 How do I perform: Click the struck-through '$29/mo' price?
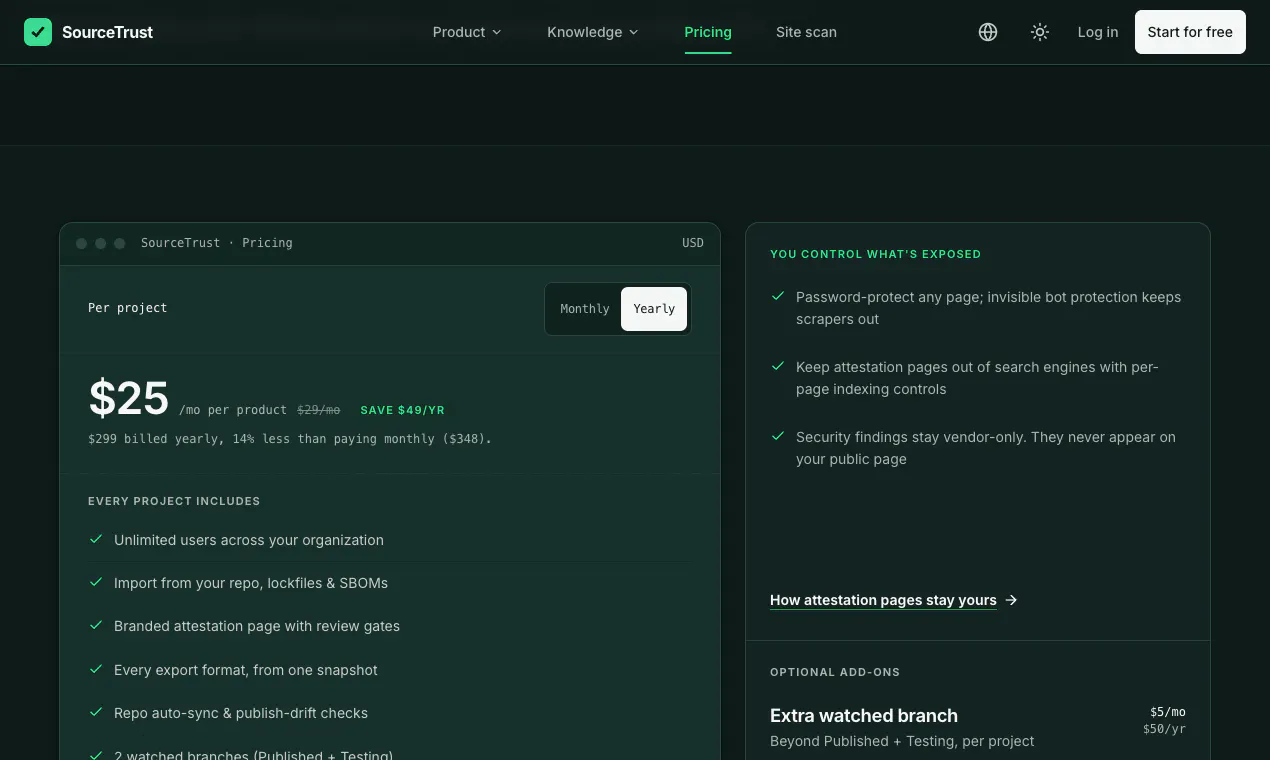point(318,410)
